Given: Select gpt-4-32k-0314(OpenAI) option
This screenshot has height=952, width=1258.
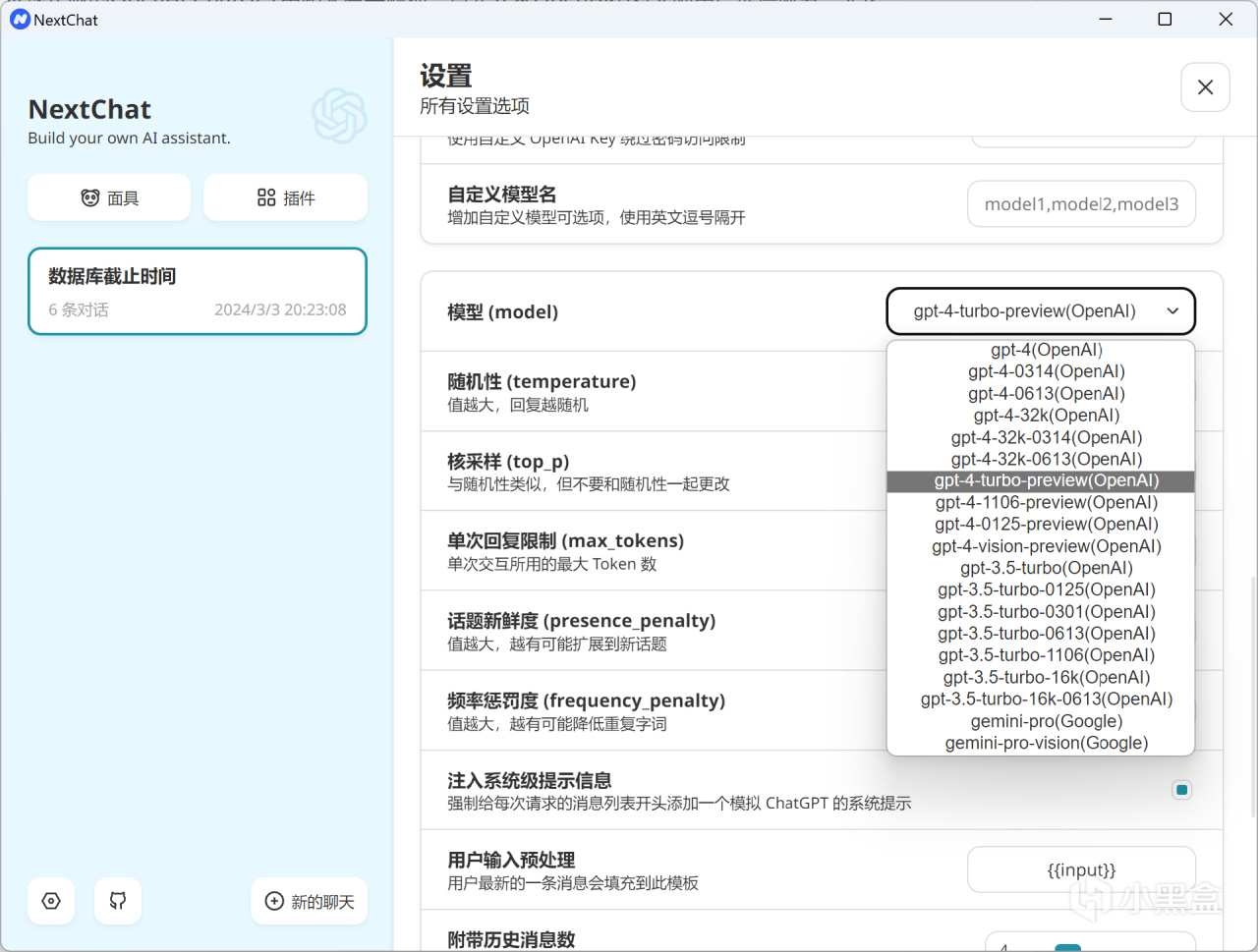Looking at the screenshot, I should [x=1041, y=437].
